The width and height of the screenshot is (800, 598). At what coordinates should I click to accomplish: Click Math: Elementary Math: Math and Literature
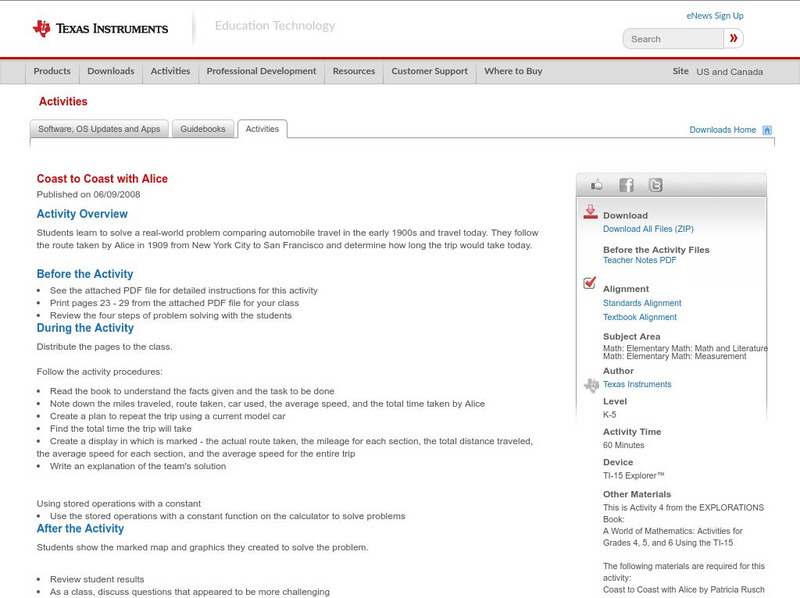[685, 348]
